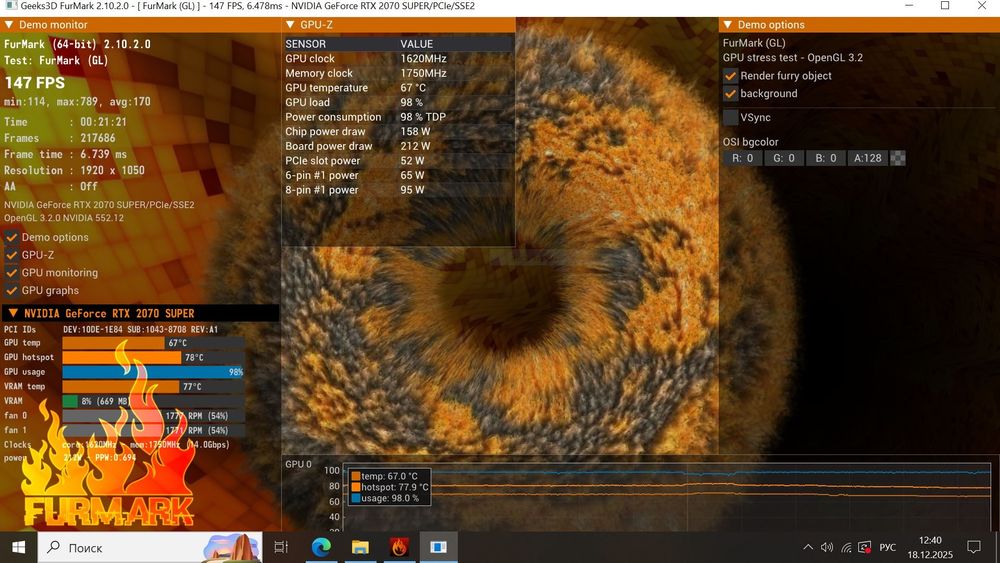1000x563 pixels.
Task: Disable Render furry object
Action: [730, 76]
